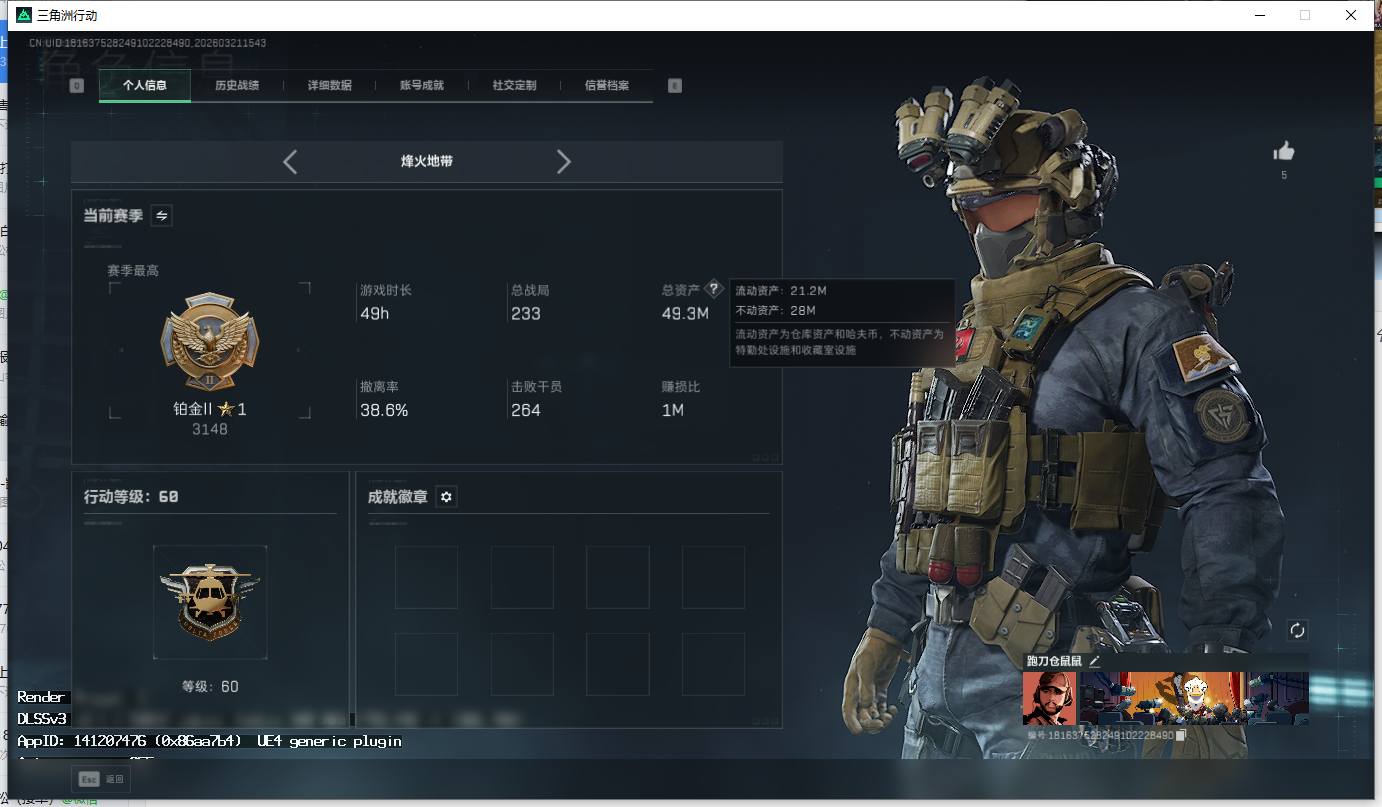This screenshot has height=807, width=1382.
Task: Click the thumbs-up like icon
Action: pos(1284,151)
